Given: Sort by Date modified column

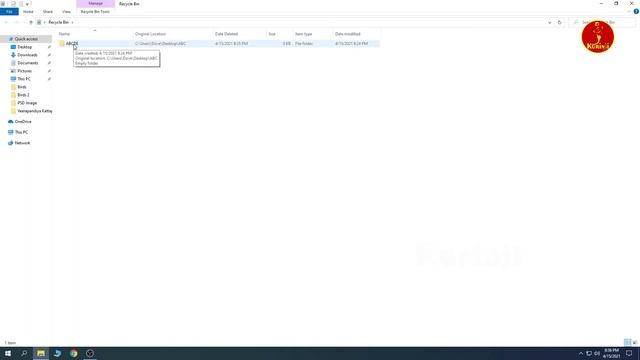Looking at the screenshot, I should tap(348, 34).
